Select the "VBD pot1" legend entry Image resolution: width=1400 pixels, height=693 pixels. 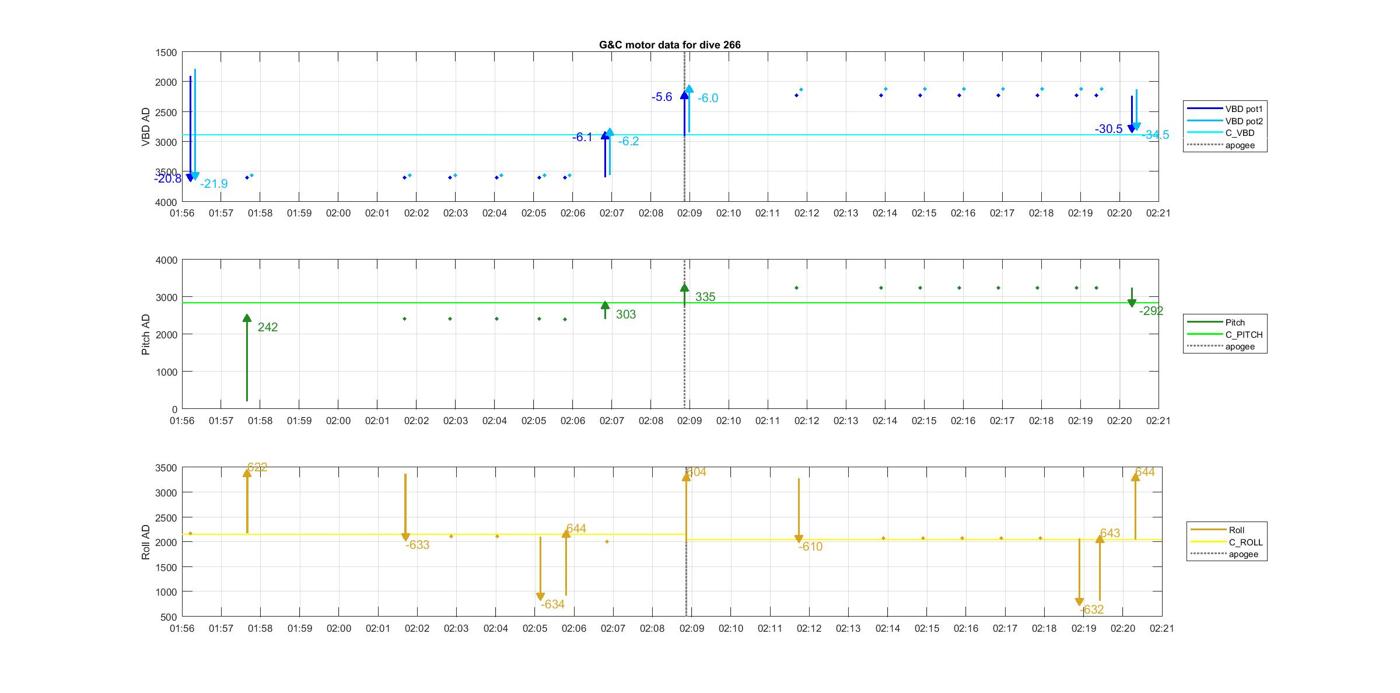1225,108
